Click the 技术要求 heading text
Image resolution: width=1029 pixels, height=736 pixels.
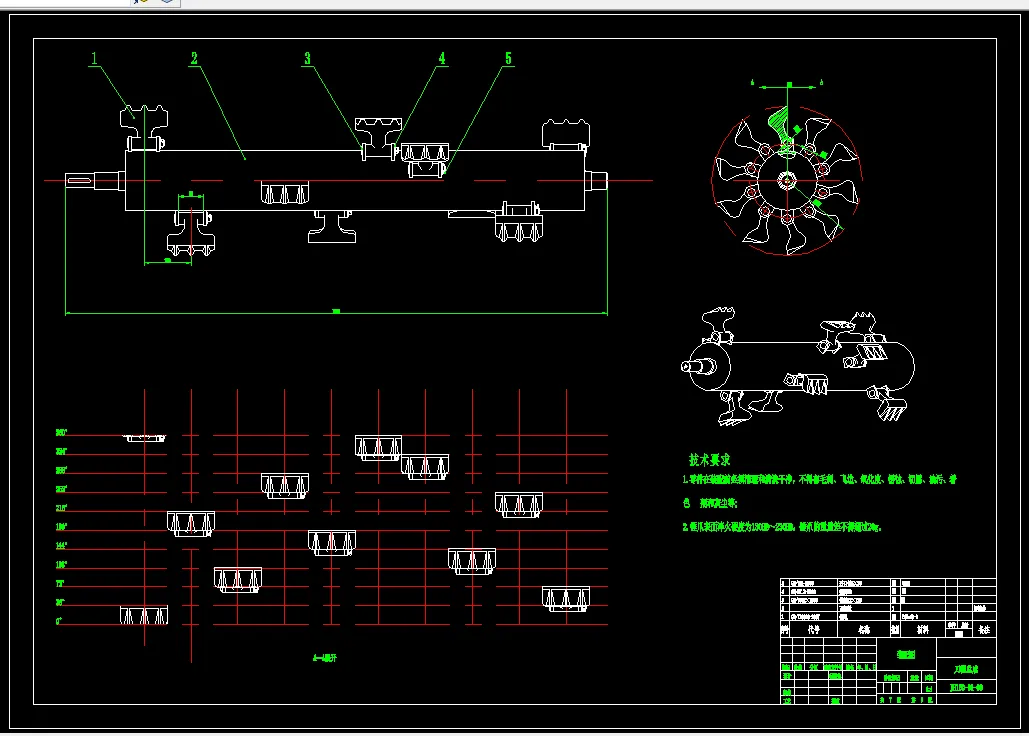coord(709,460)
